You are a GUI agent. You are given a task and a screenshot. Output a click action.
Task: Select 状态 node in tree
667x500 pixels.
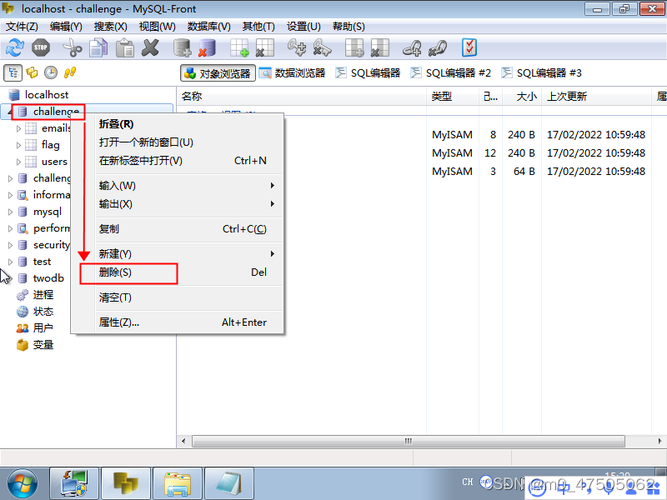coord(43,311)
